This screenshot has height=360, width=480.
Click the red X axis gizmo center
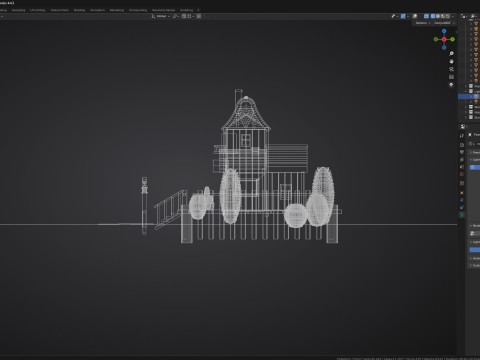[x=444, y=39]
